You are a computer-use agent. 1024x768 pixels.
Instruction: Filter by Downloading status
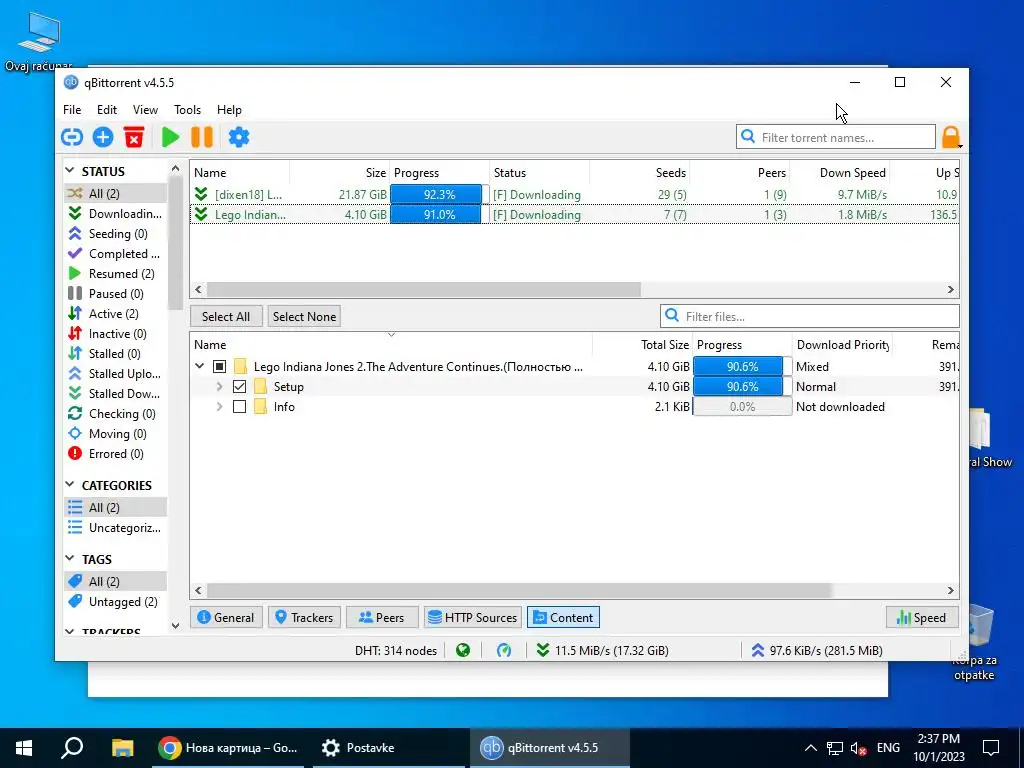116,214
